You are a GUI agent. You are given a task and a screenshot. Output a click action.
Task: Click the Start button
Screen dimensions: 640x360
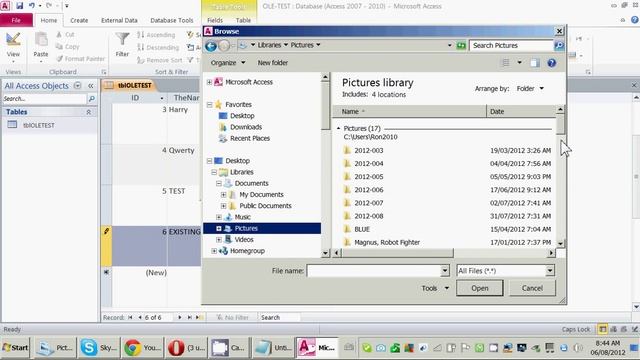tap(16, 348)
